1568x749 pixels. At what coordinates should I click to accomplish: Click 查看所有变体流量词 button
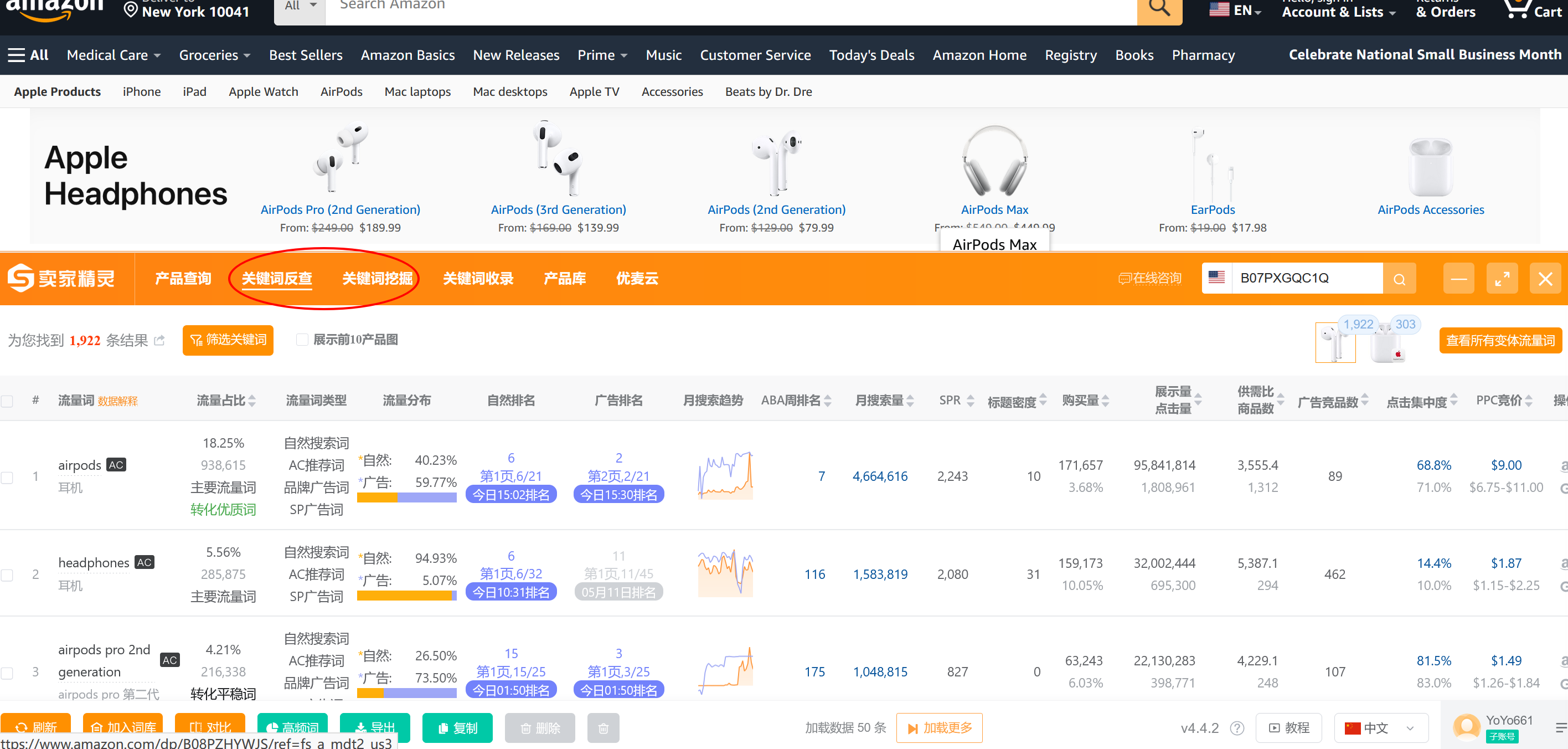pyautogui.click(x=1500, y=340)
